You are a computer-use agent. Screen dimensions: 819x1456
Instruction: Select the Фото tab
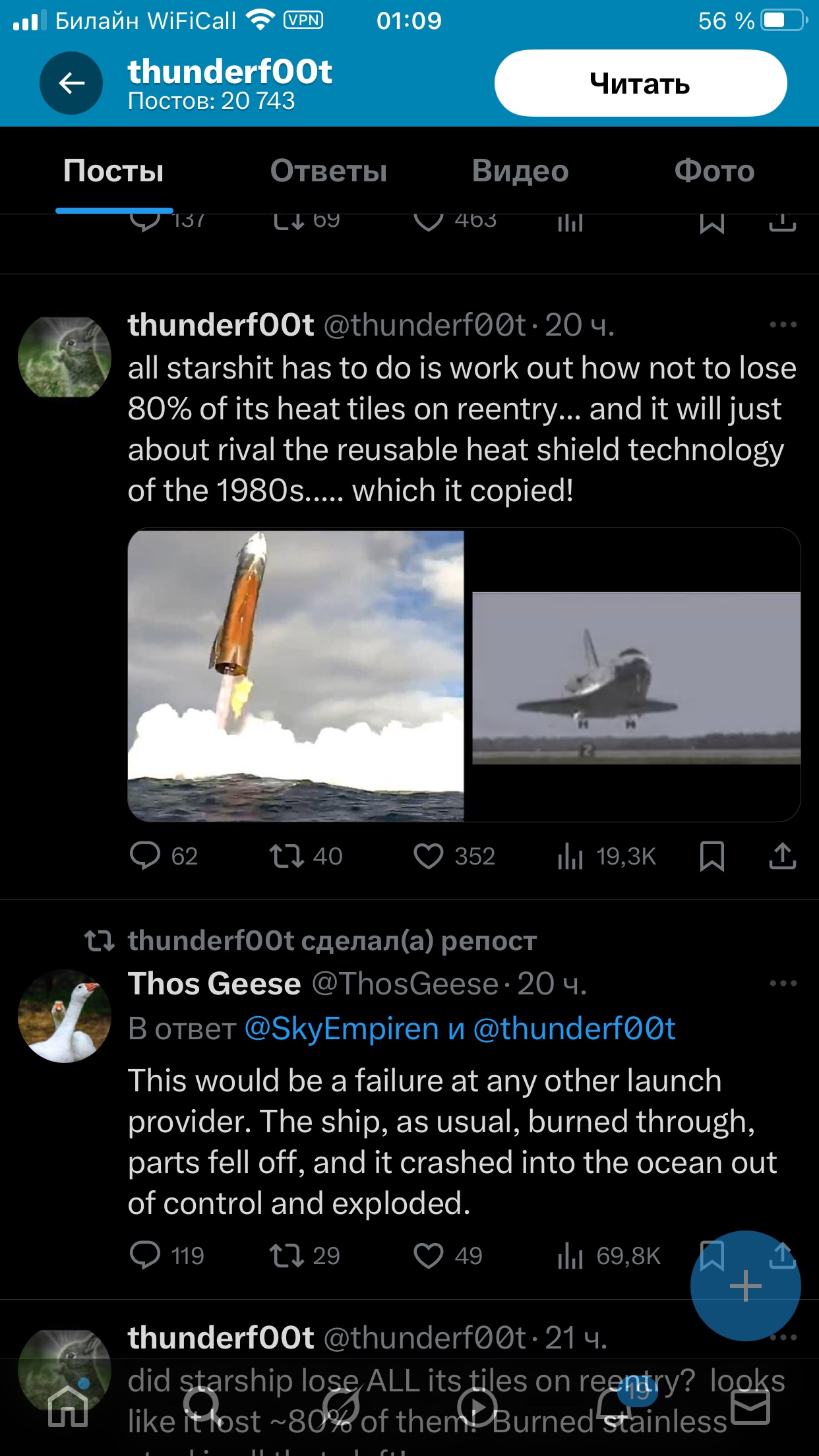point(714,171)
